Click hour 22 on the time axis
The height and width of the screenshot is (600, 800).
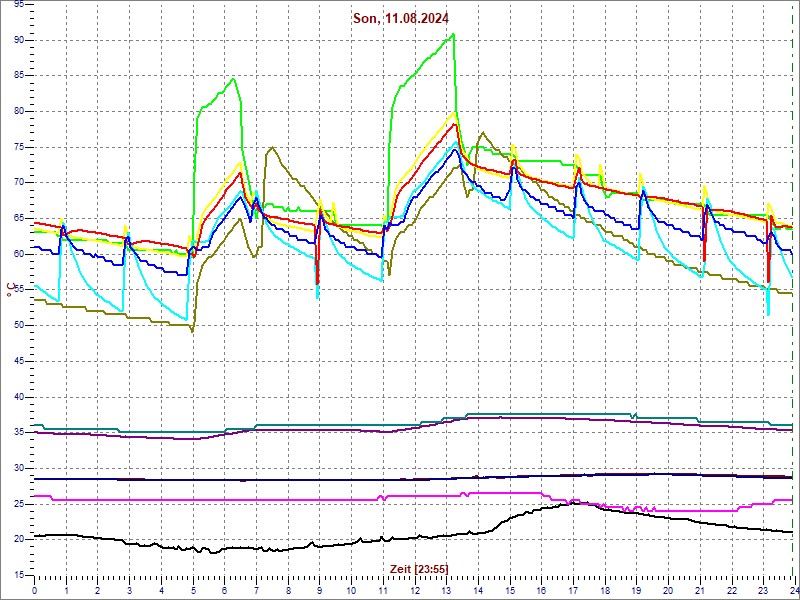(732, 589)
